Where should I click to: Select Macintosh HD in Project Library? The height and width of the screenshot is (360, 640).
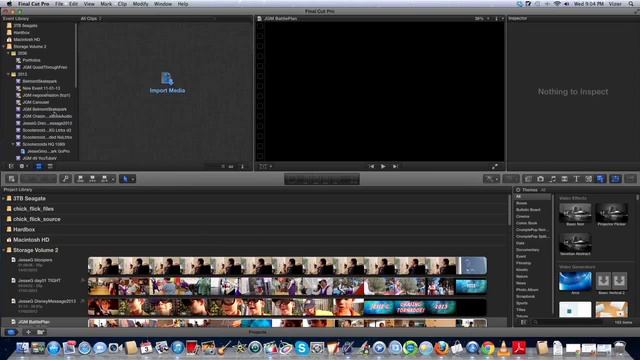[31, 240]
